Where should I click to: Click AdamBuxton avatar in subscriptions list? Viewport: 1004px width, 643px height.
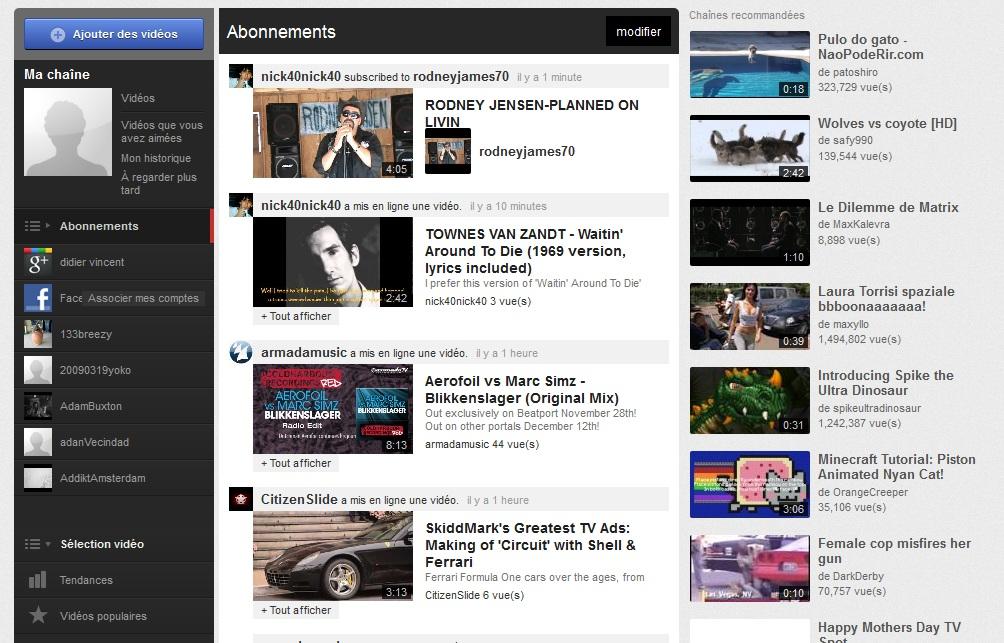tap(38, 406)
